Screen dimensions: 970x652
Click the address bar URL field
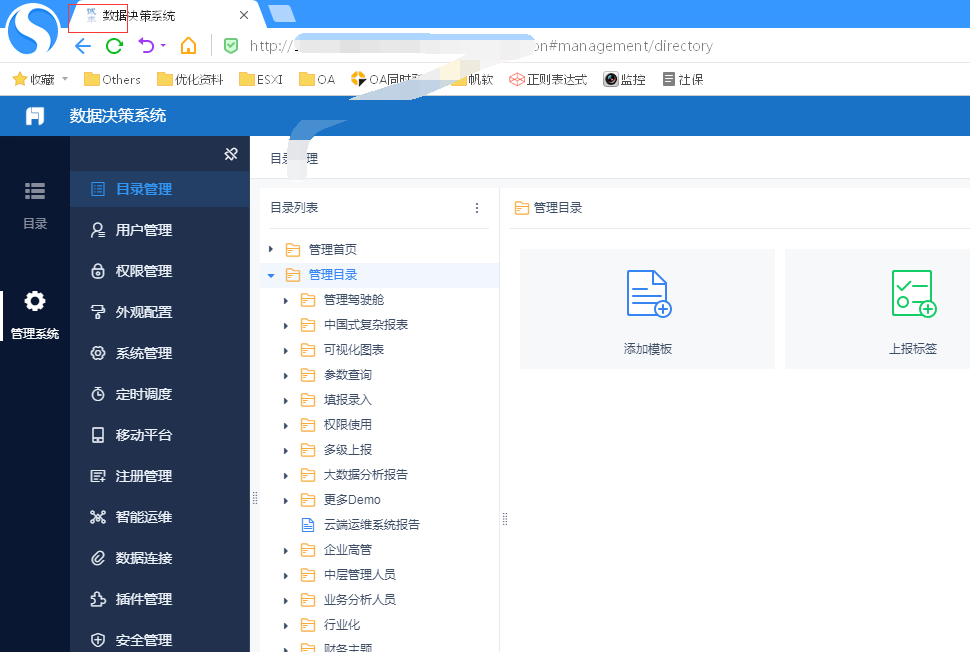click(x=481, y=46)
